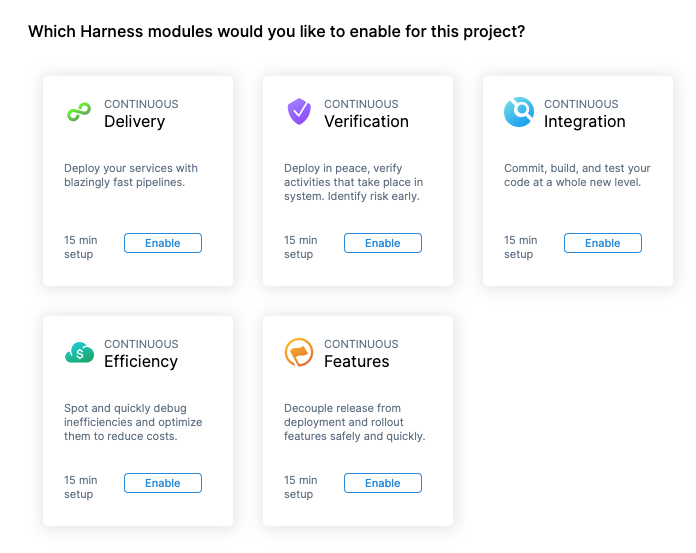696x553 pixels.
Task: Enable the Continuous Integration module
Action: pyautogui.click(x=603, y=243)
